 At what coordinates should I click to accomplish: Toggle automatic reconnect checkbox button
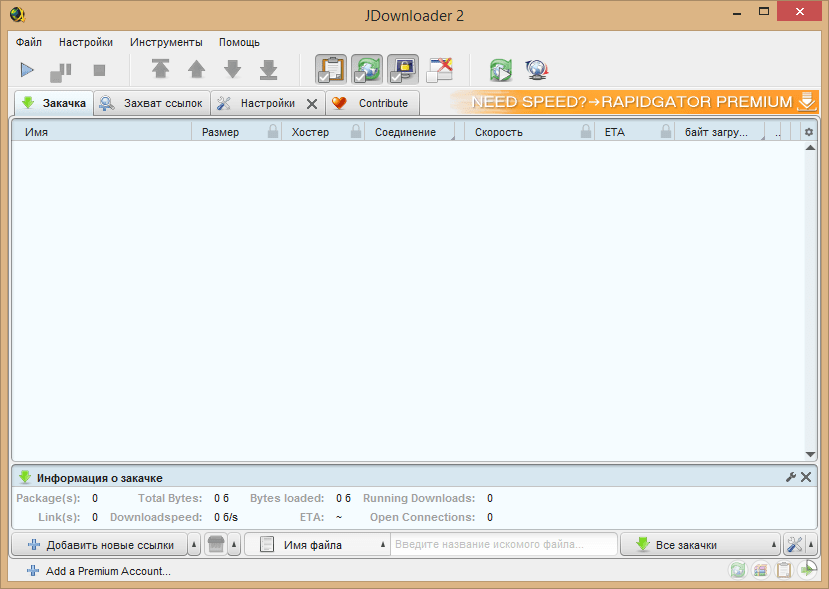coord(367,70)
